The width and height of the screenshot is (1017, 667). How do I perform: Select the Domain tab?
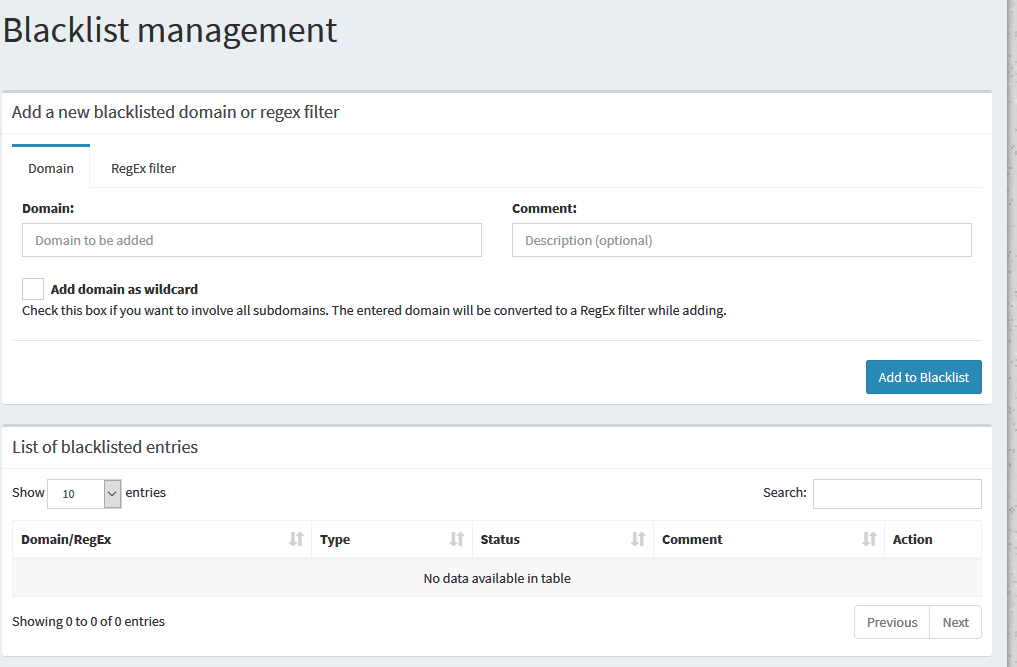[x=50, y=168]
